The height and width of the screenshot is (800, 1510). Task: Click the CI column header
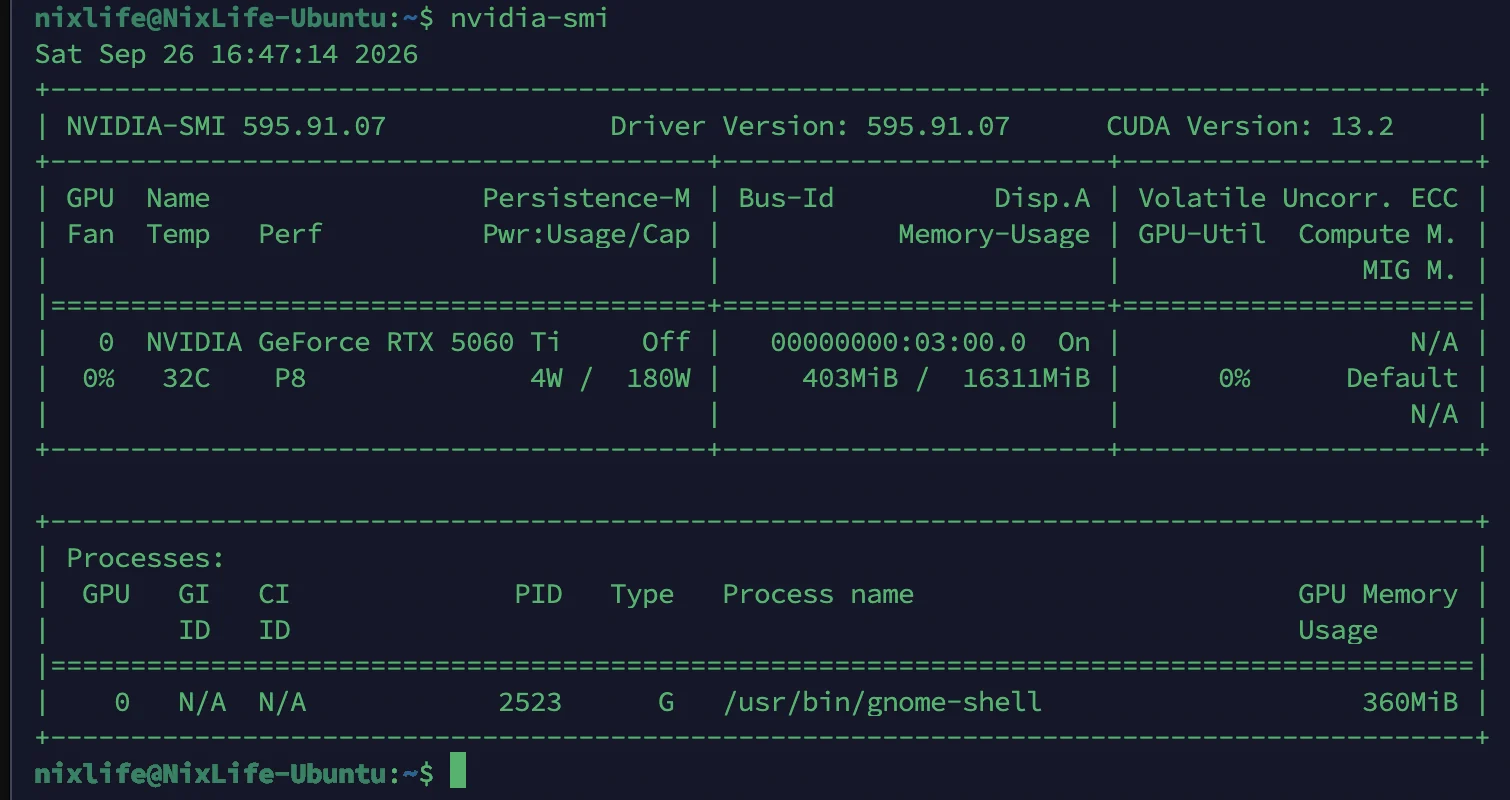274,594
